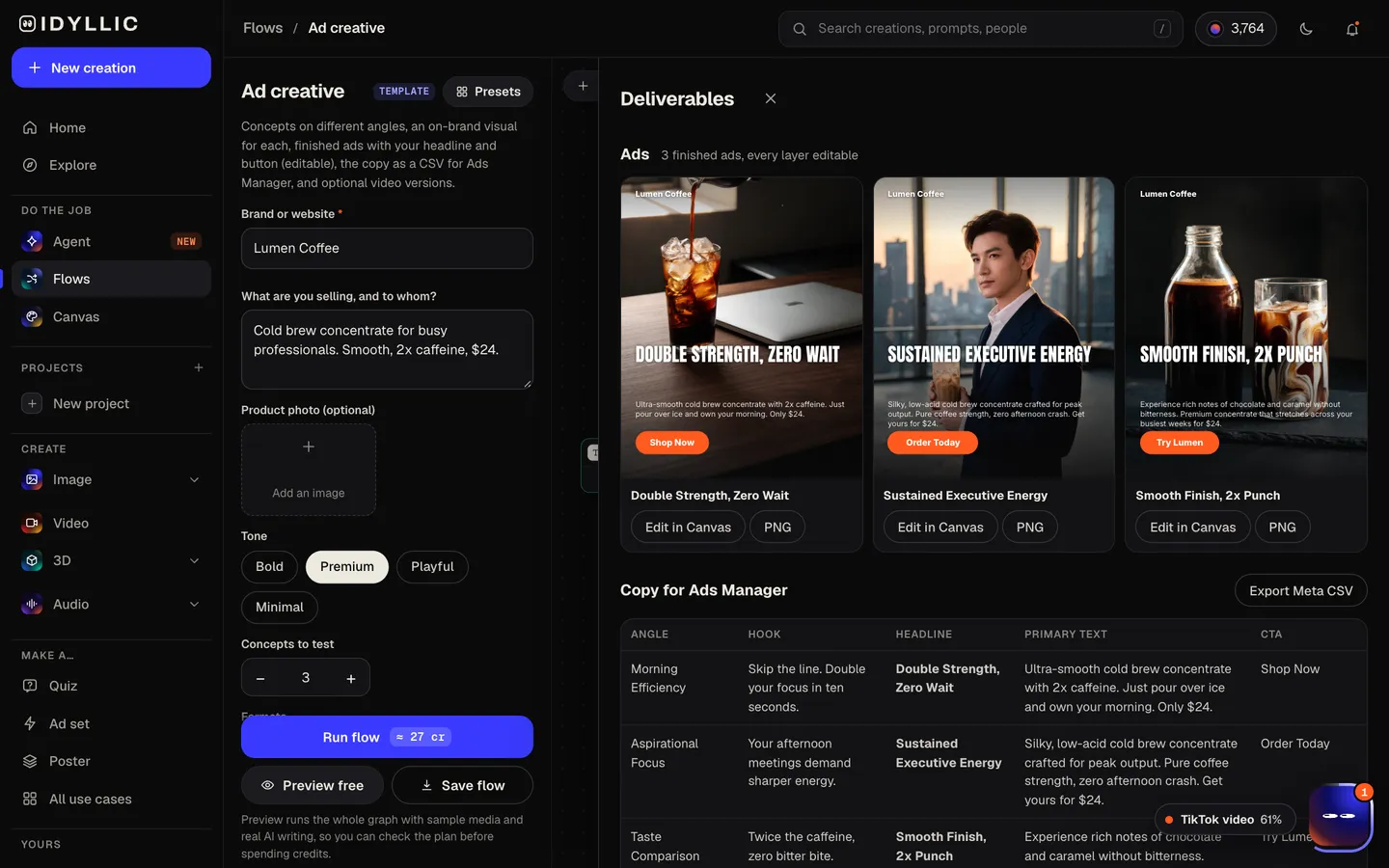Go to the Flows breadcrumb
The image size is (1389, 868).
coord(262,28)
